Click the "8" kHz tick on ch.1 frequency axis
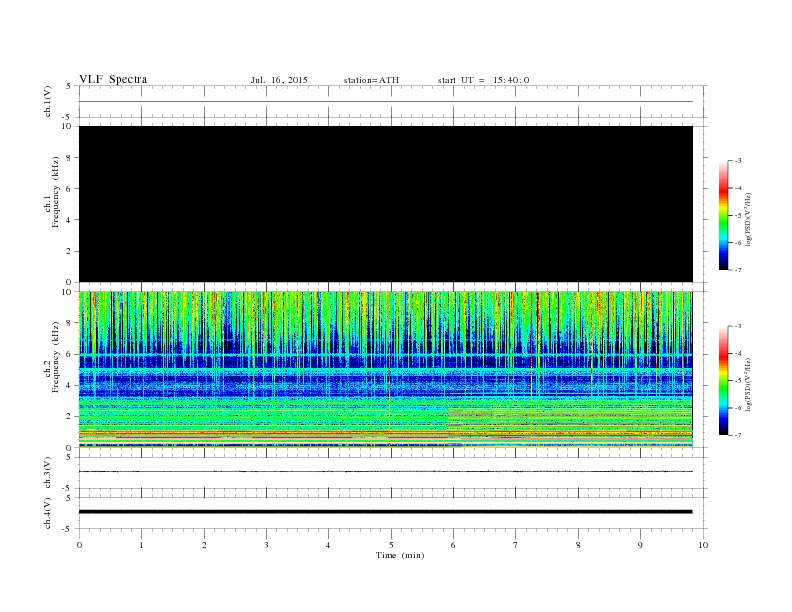 [x=69, y=158]
